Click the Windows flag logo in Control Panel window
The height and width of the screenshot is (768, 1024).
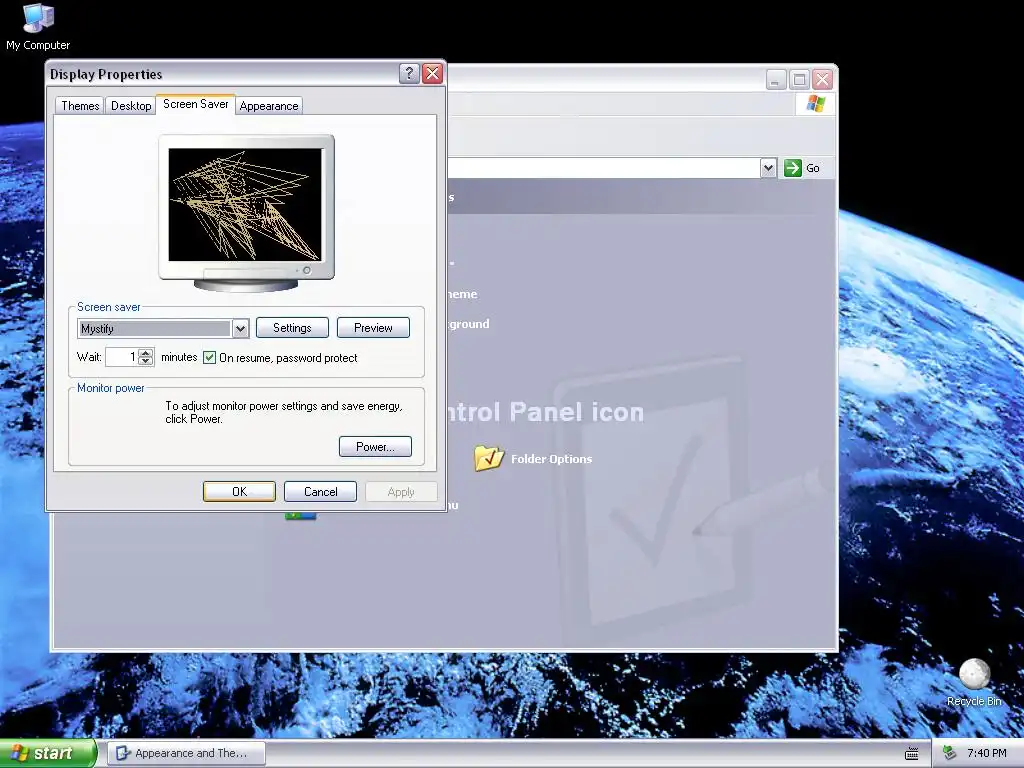click(x=815, y=103)
